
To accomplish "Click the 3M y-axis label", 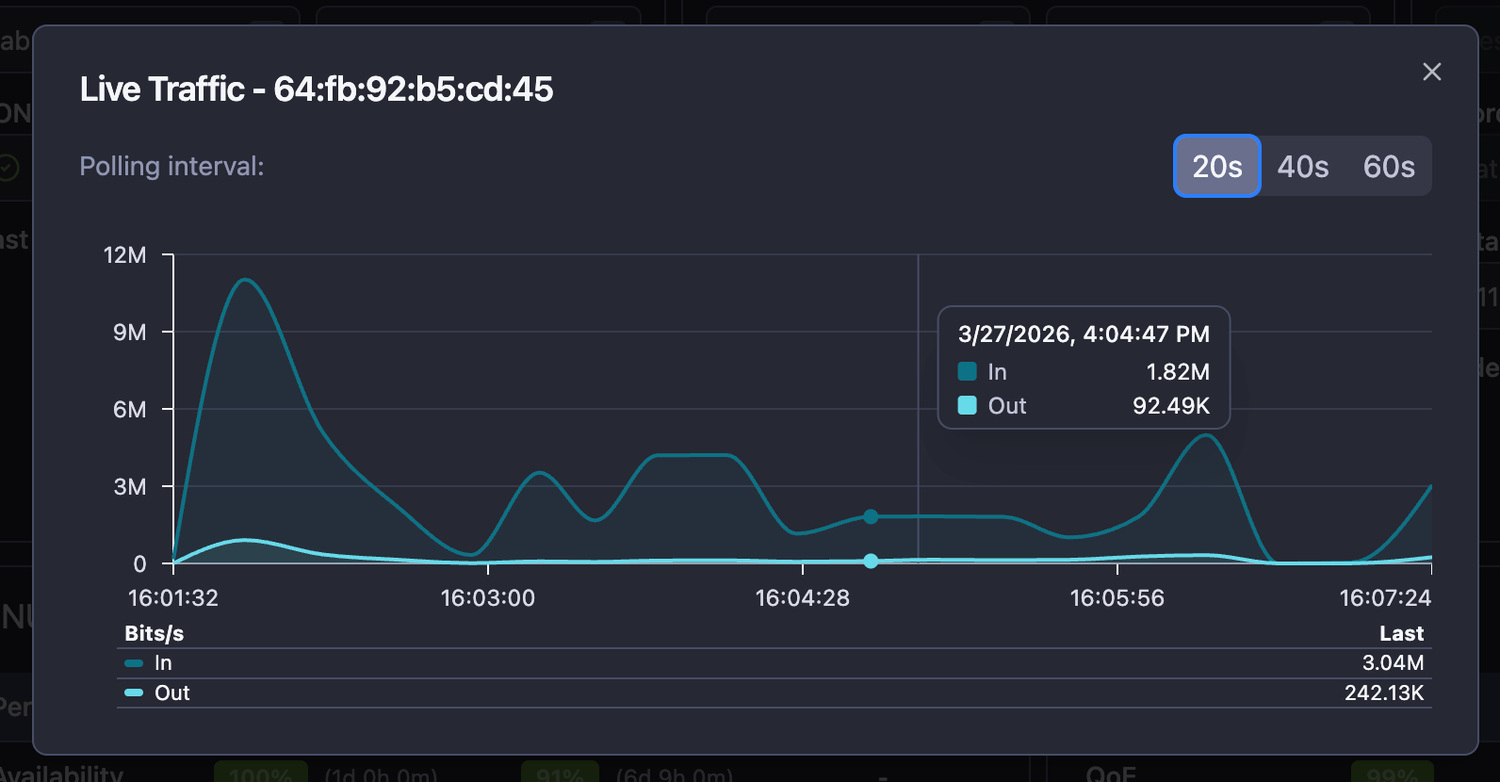I will click(130, 487).
